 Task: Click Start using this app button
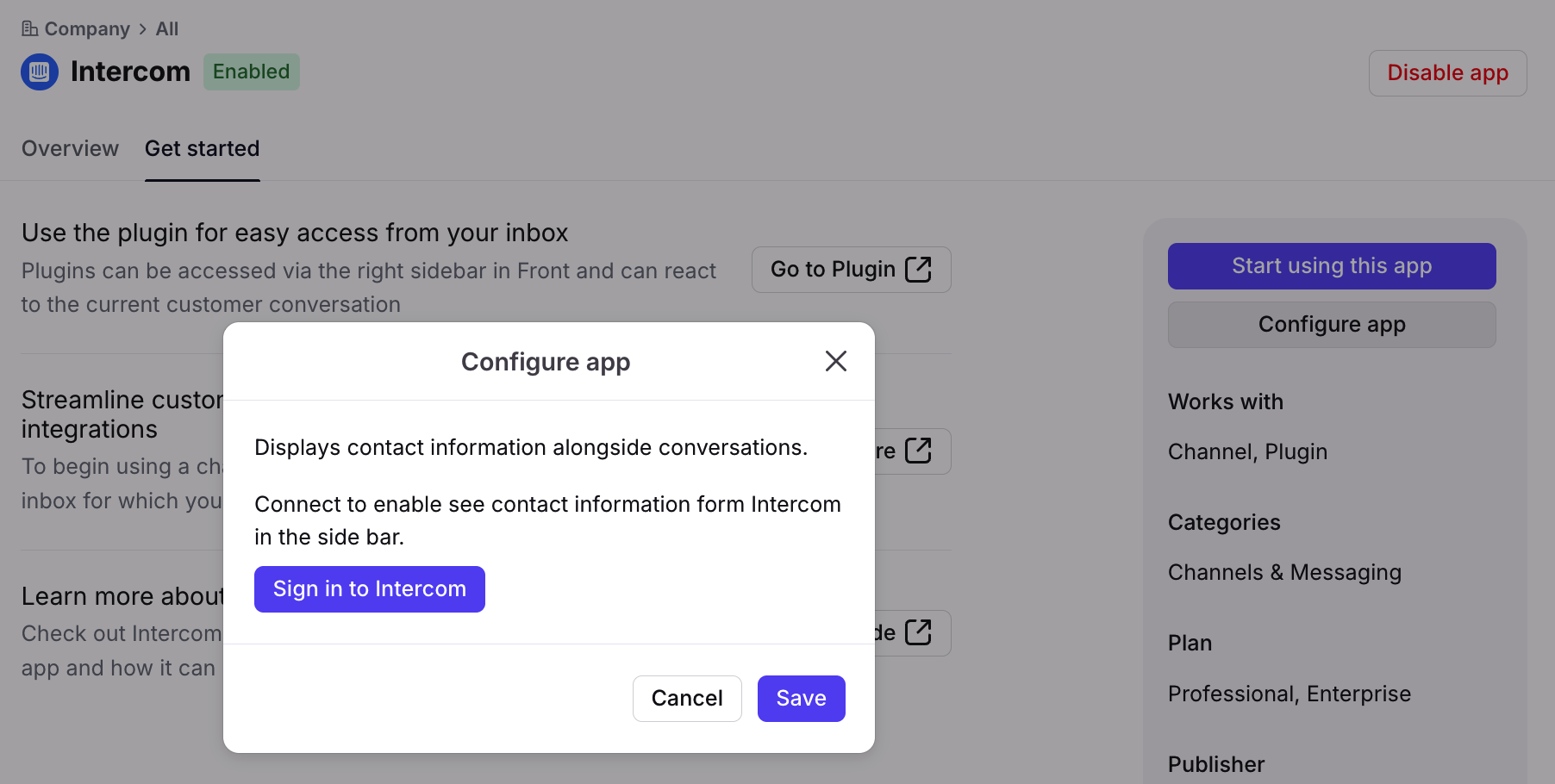click(x=1331, y=266)
